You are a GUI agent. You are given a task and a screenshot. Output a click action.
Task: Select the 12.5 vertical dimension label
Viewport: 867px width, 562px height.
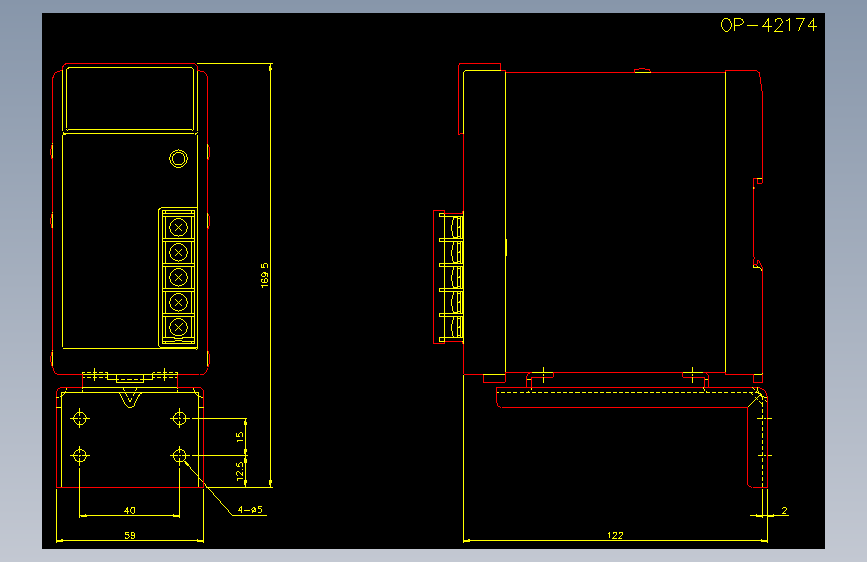click(239, 471)
